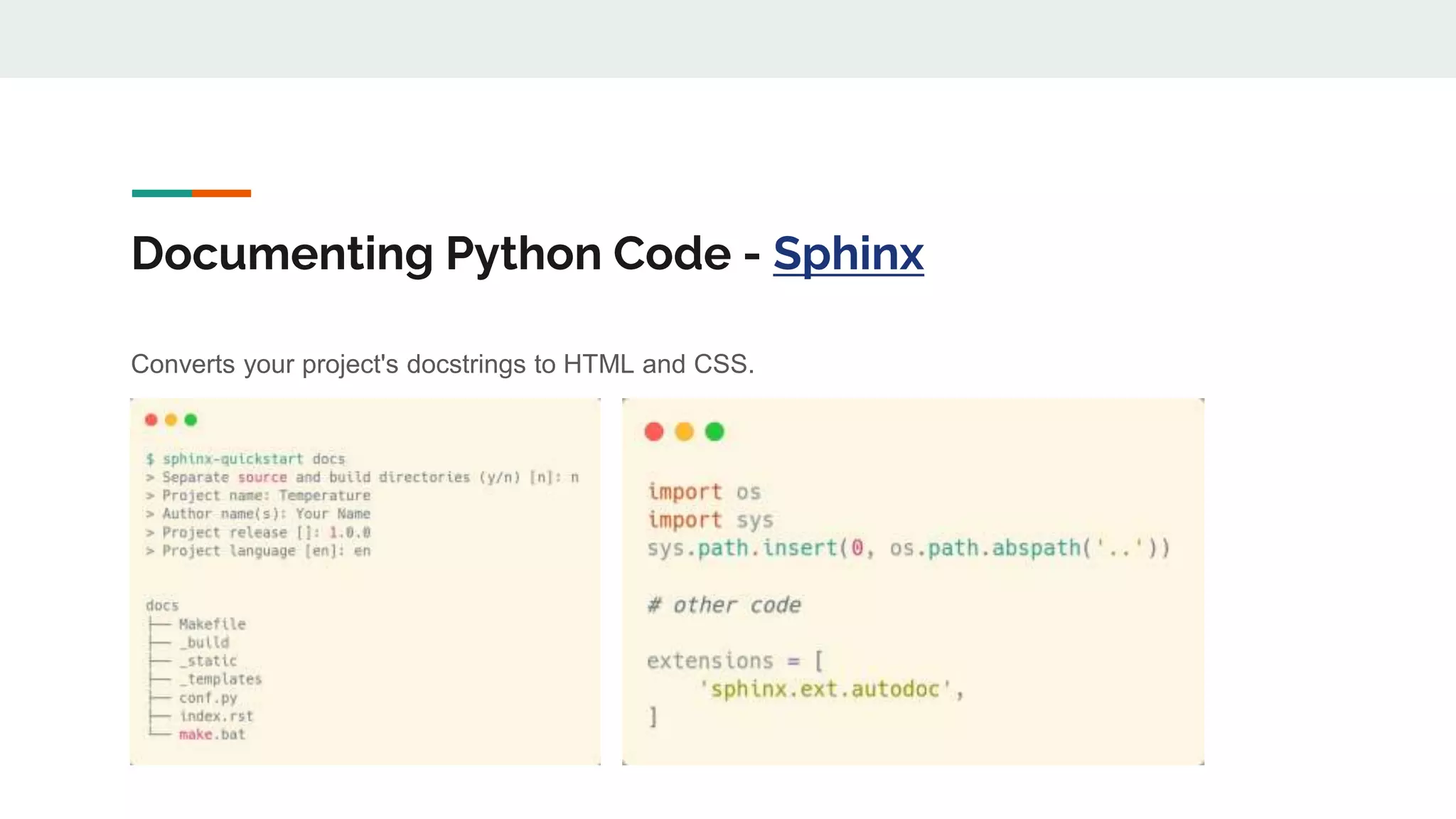
Task: Click the orange accent bar above title
Action: coord(221,193)
